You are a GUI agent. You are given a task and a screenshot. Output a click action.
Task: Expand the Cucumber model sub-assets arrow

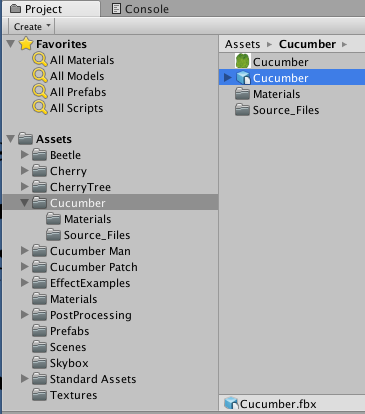(x=228, y=78)
